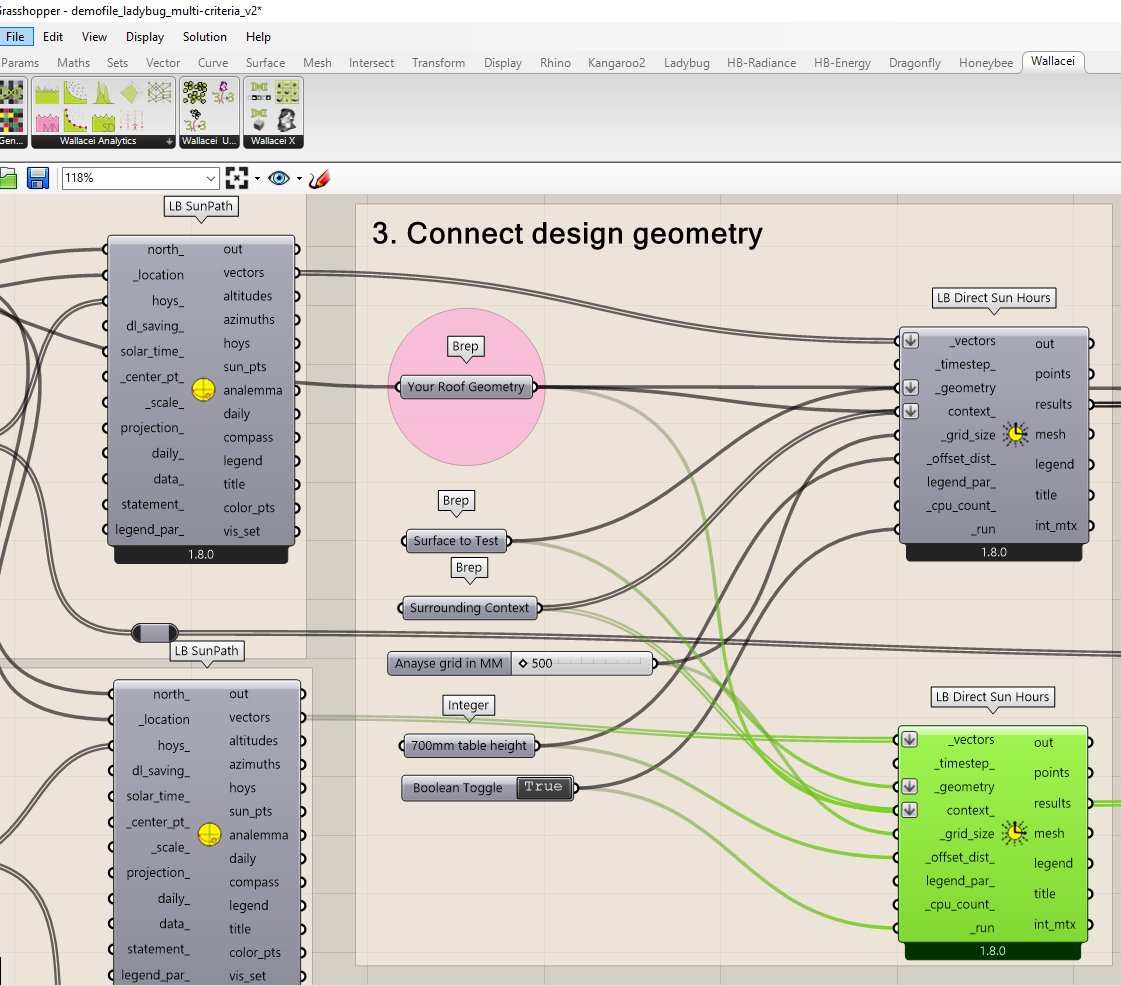Click the Save document icon in the canvas toolbar

coord(37,178)
